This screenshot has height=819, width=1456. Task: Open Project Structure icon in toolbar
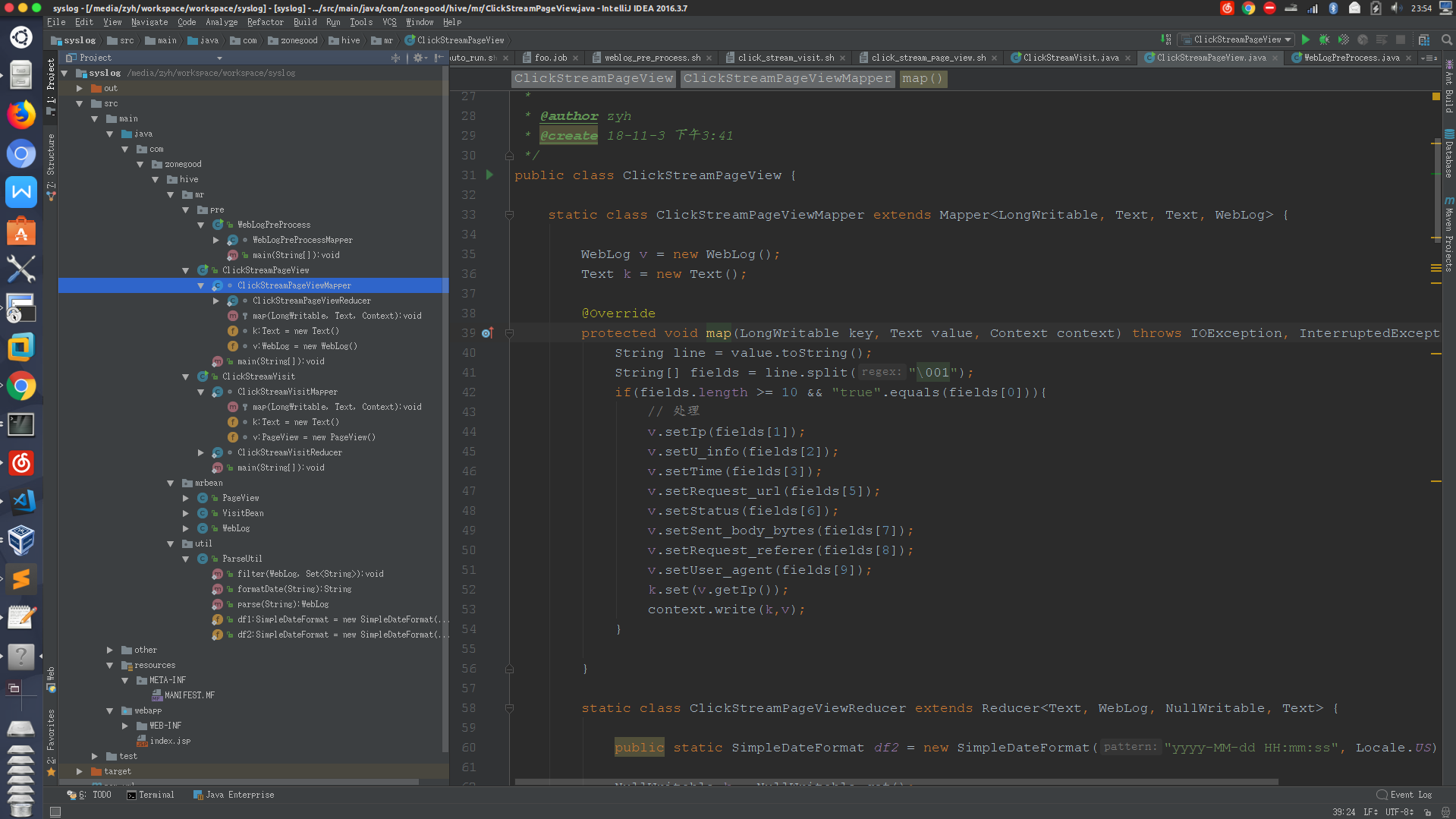tap(1424, 39)
